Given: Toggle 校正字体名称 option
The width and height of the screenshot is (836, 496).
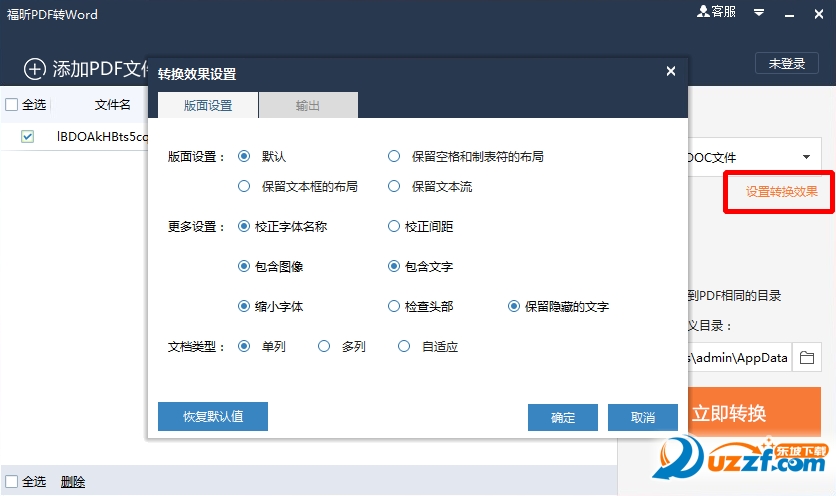Looking at the screenshot, I should point(244,226).
